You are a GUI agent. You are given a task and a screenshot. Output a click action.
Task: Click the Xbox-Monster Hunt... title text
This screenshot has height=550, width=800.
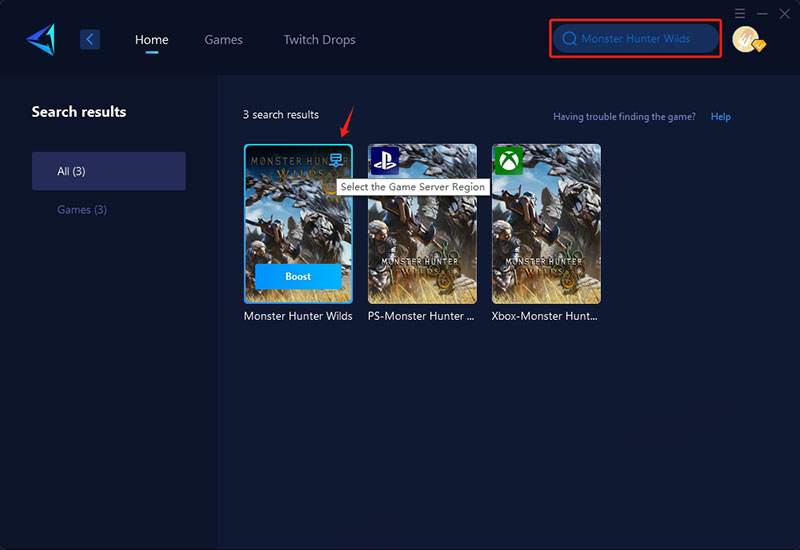tap(544, 316)
